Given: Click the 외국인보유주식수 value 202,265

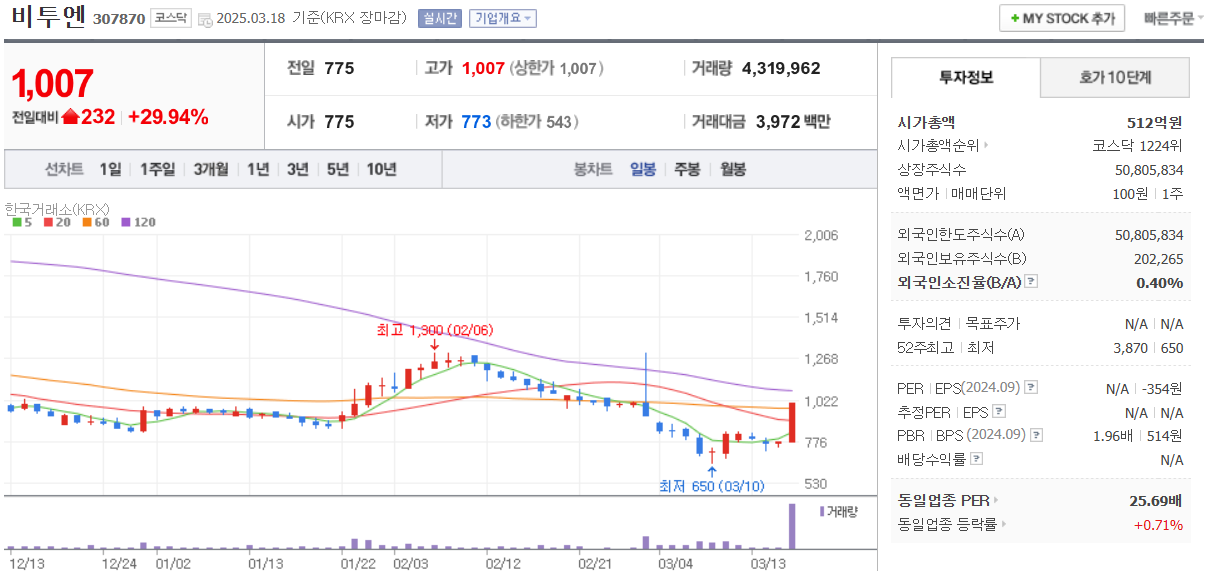Looking at the screenshot, I should coord(1160,258).
